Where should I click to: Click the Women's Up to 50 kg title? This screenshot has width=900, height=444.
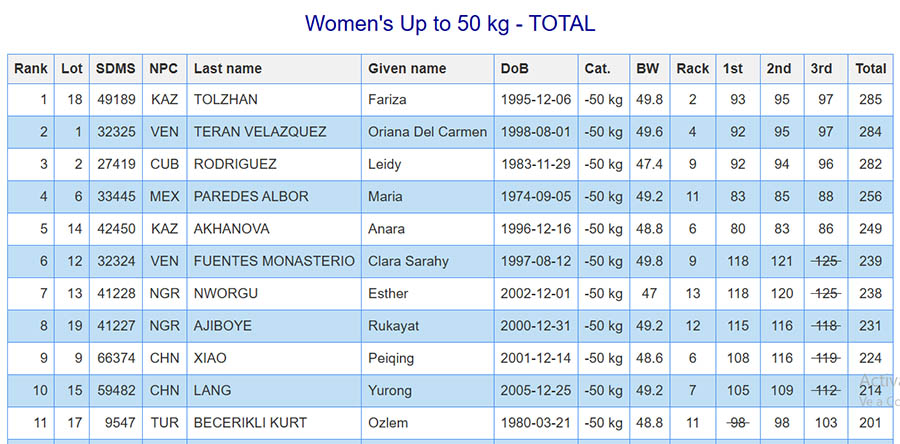[x=450, y=23]
